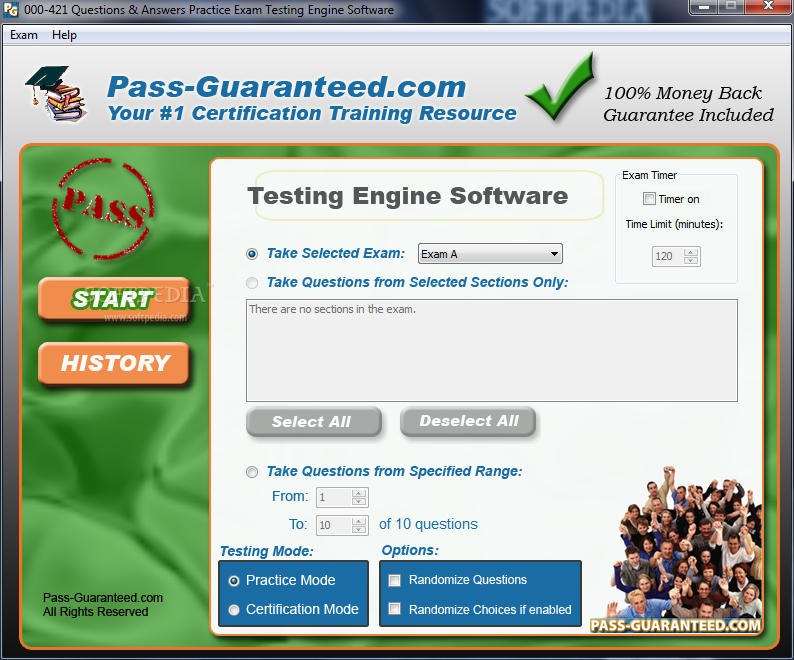
Task: Click 'All Rights Reserved' footer text
Action: tap(96, 612)
